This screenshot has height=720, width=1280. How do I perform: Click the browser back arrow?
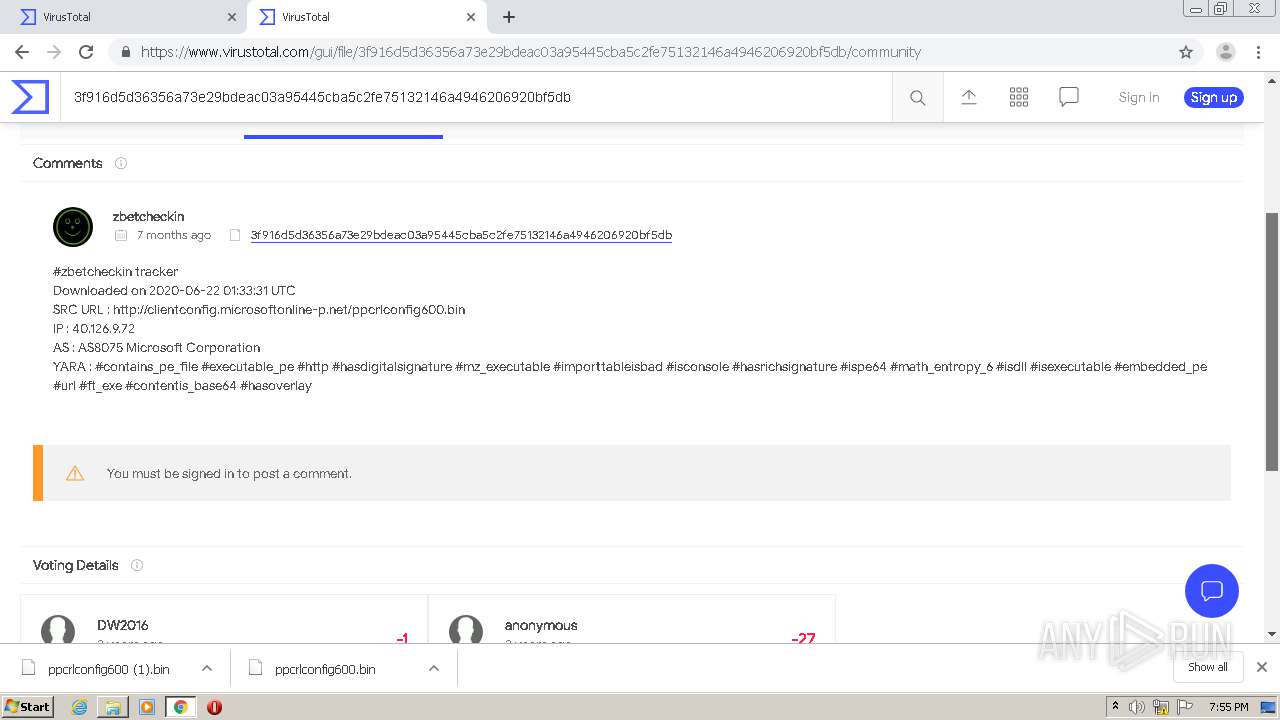22,52
